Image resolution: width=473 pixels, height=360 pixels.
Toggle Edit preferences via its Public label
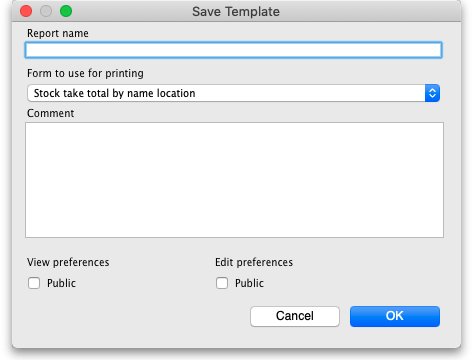click(x=249, y=283)
